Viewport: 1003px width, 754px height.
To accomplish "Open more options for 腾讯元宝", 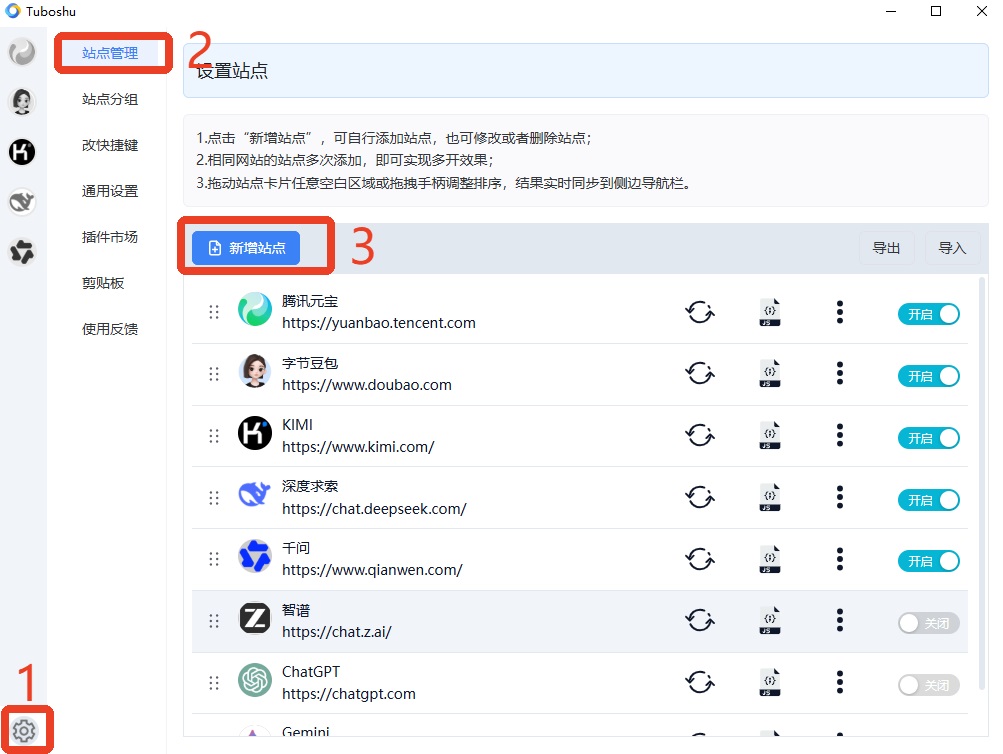I will point(840,312).
